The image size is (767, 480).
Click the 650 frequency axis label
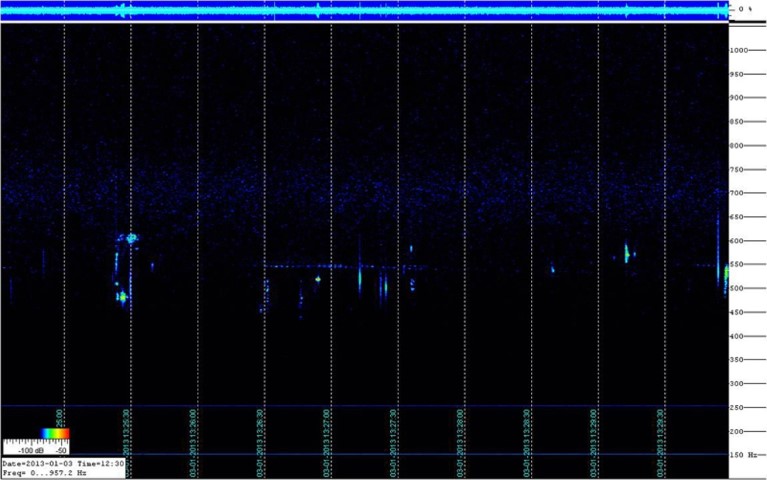737,217
